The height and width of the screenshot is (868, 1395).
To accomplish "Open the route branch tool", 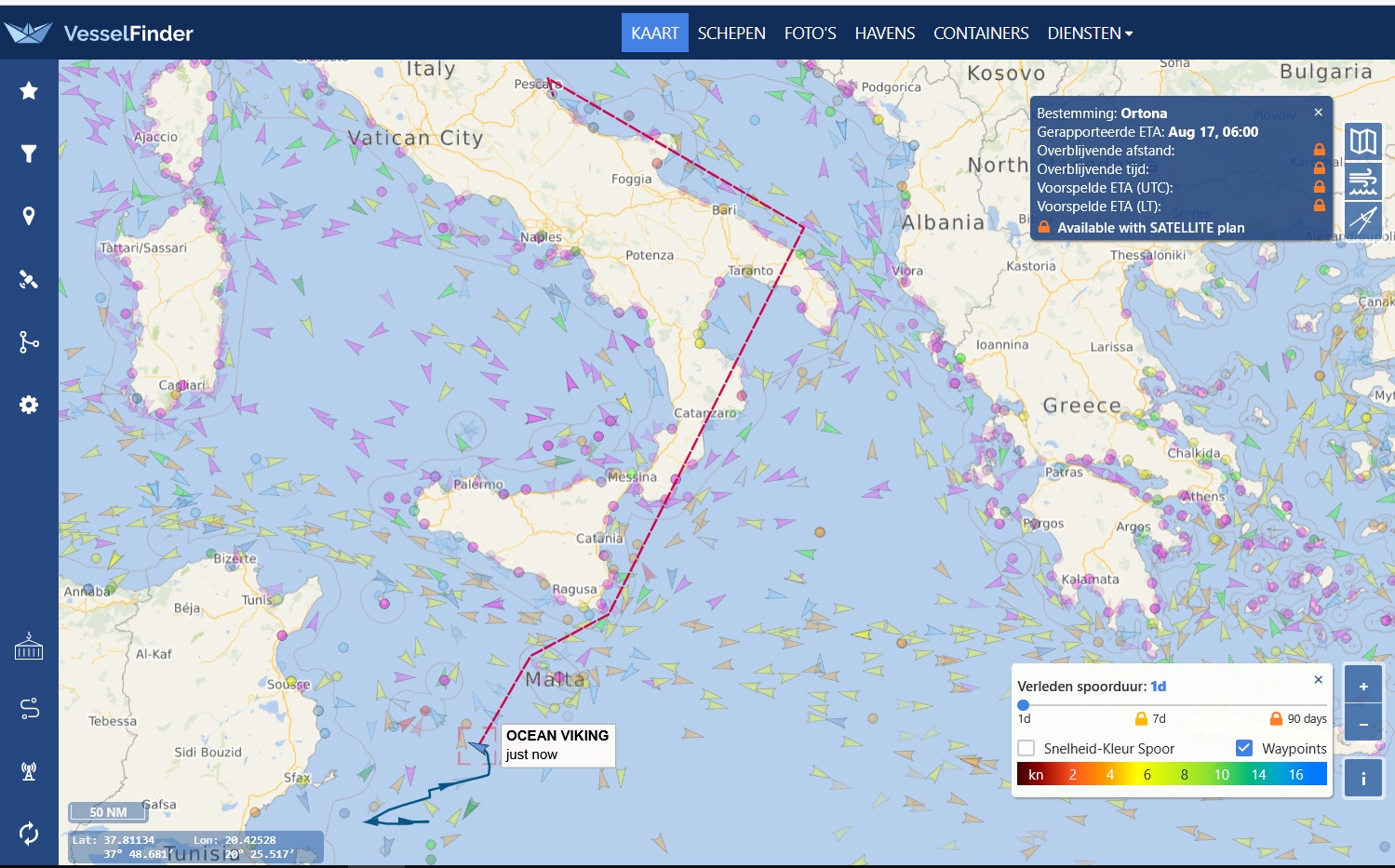I will (29, 342).
